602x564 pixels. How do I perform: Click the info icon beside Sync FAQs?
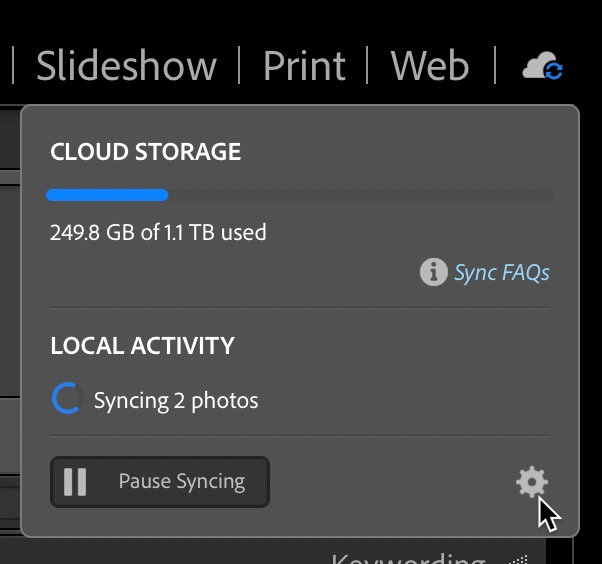tap(433, 272)
